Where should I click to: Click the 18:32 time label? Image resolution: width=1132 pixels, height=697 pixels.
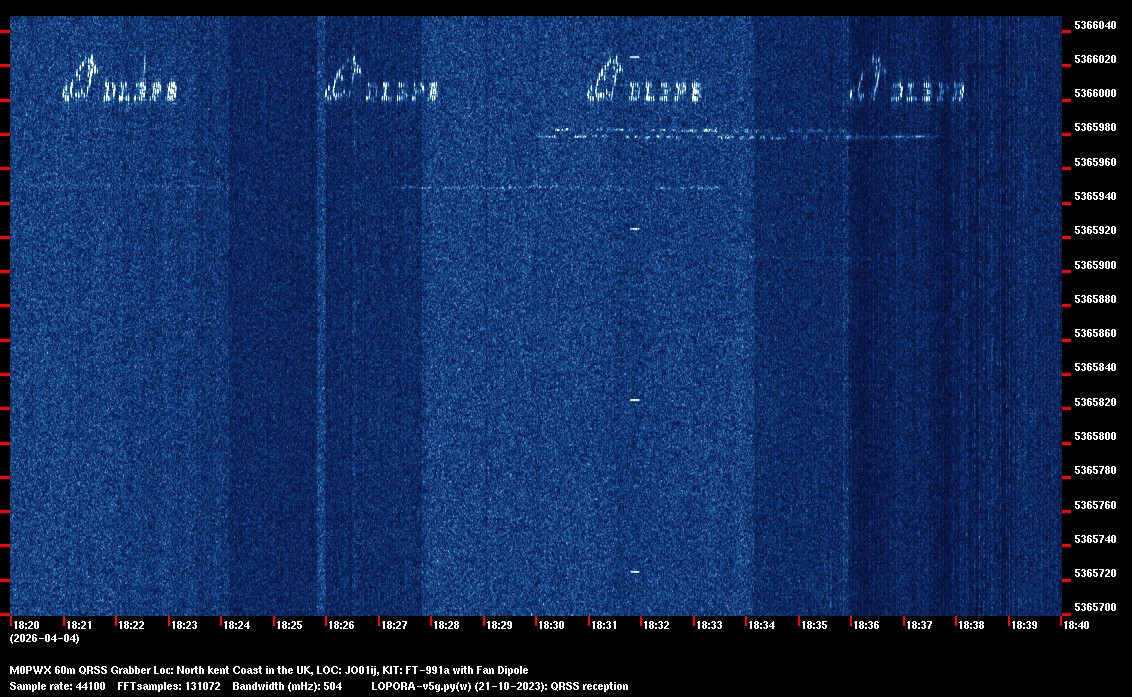coord(656,625)
